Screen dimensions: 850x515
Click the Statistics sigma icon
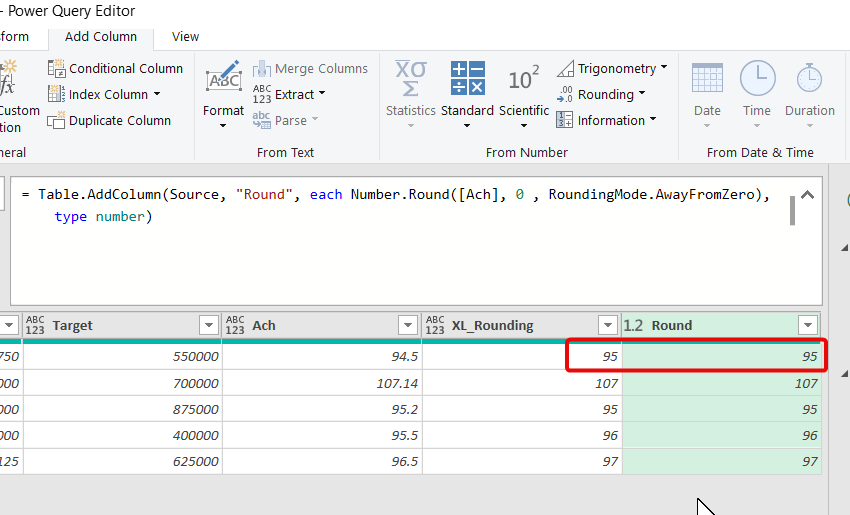click(x=410, y=79)
